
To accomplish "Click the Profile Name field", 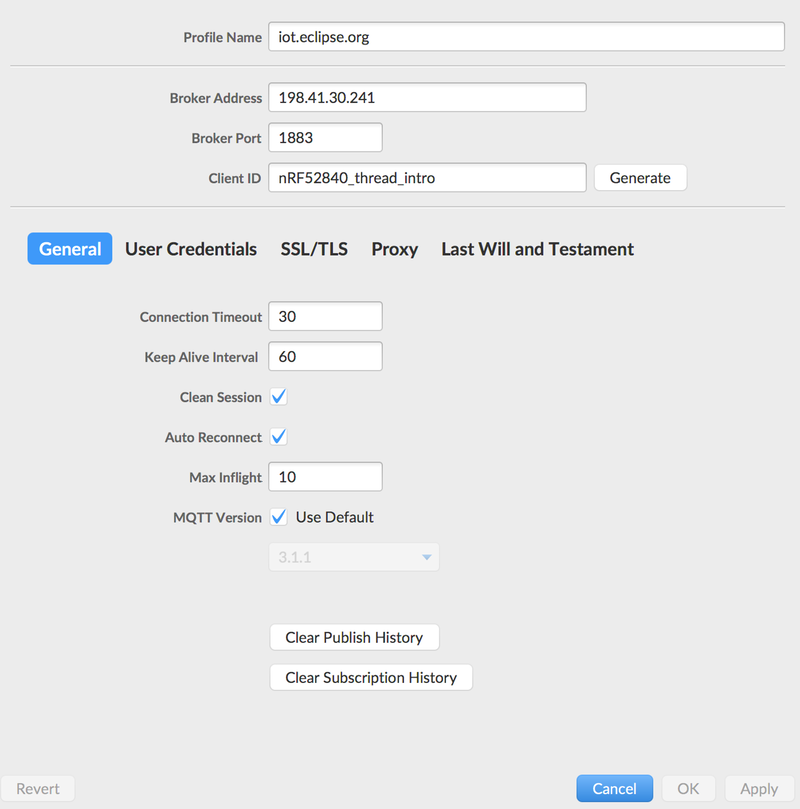I will click(526, 37).
